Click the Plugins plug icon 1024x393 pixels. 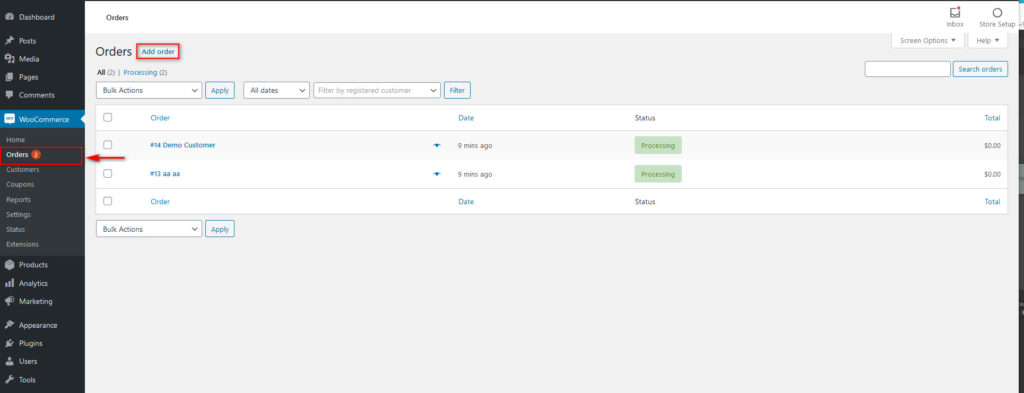pyautogui.click(x=9, y=343)
